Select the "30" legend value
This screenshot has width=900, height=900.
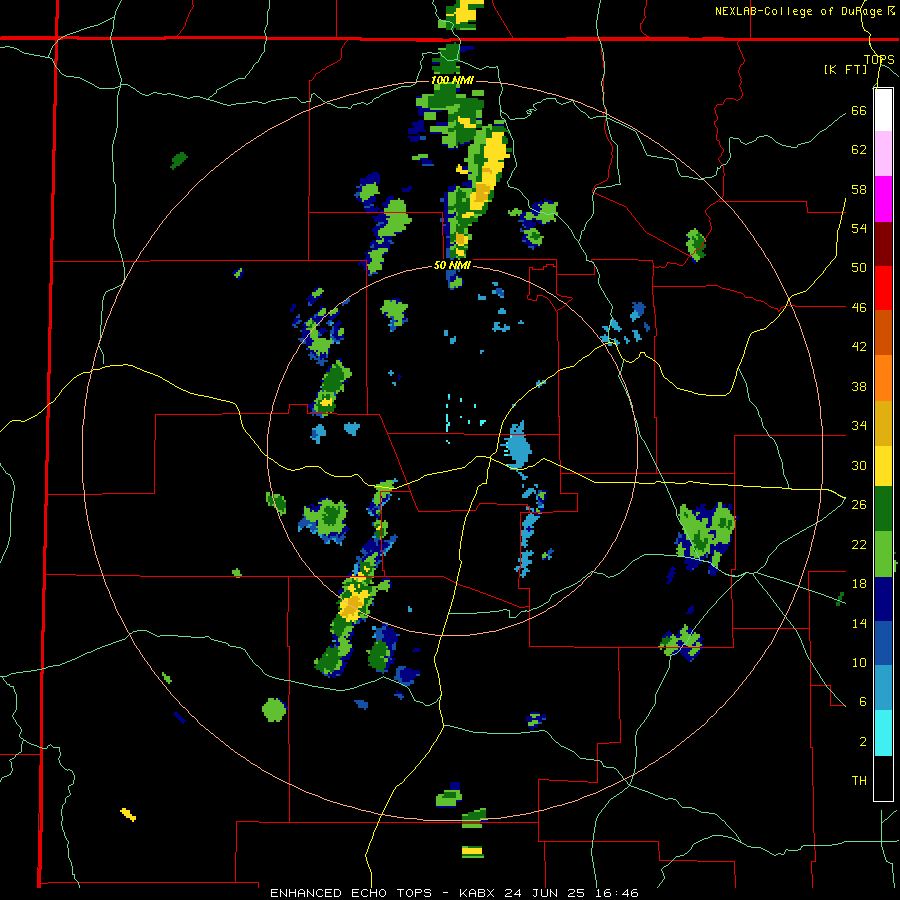click(859, 465)
